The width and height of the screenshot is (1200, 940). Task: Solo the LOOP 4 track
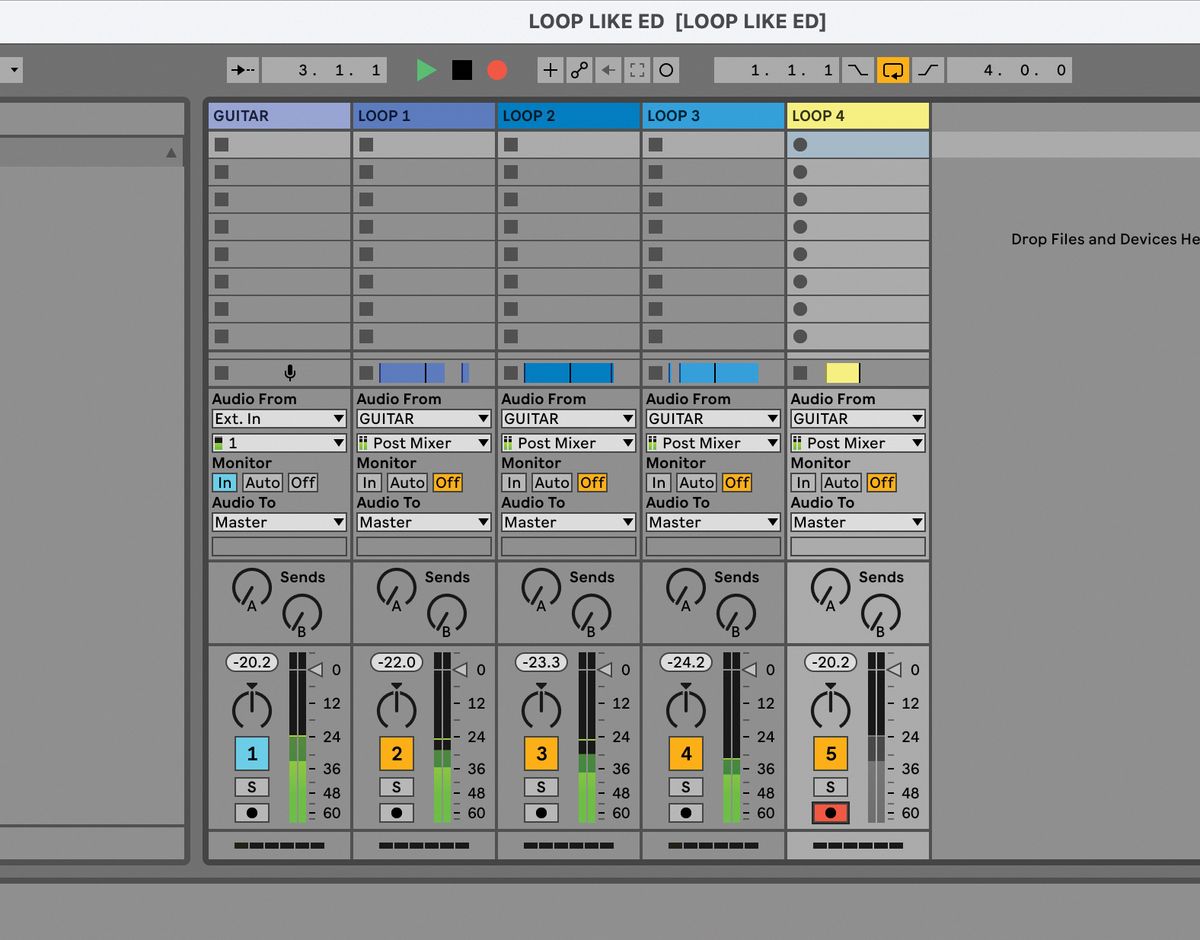pos(831,788)
